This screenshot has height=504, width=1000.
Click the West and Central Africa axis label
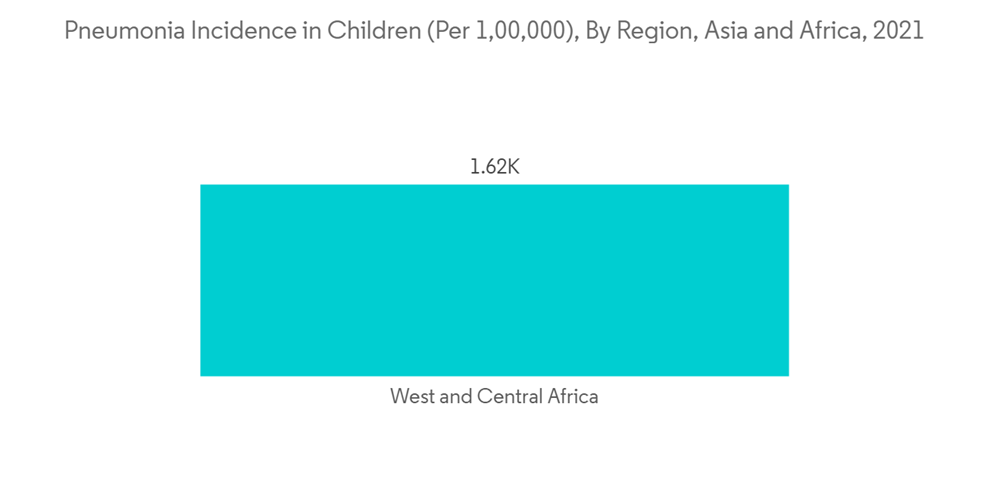coord(494,397)
